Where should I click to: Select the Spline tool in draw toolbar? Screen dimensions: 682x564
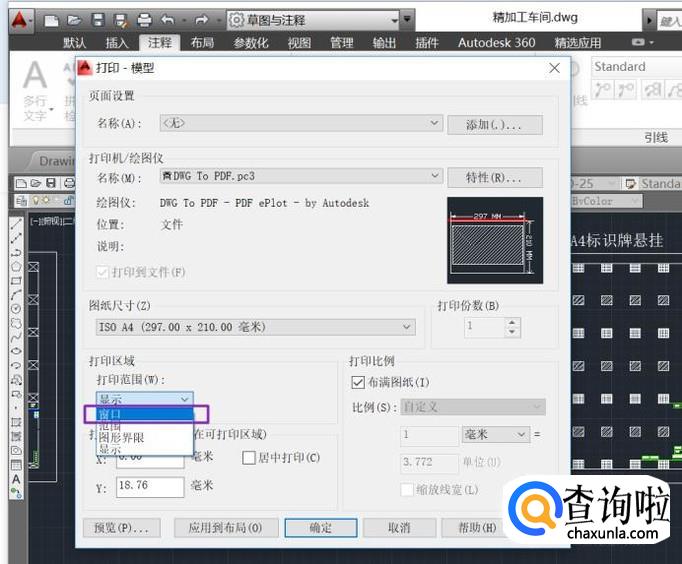[x=16, y=337]
